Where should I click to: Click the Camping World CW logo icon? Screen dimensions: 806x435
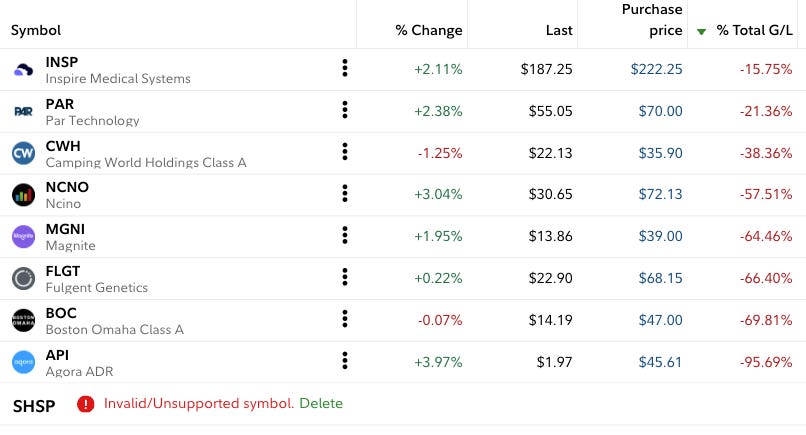click(23, 153)
